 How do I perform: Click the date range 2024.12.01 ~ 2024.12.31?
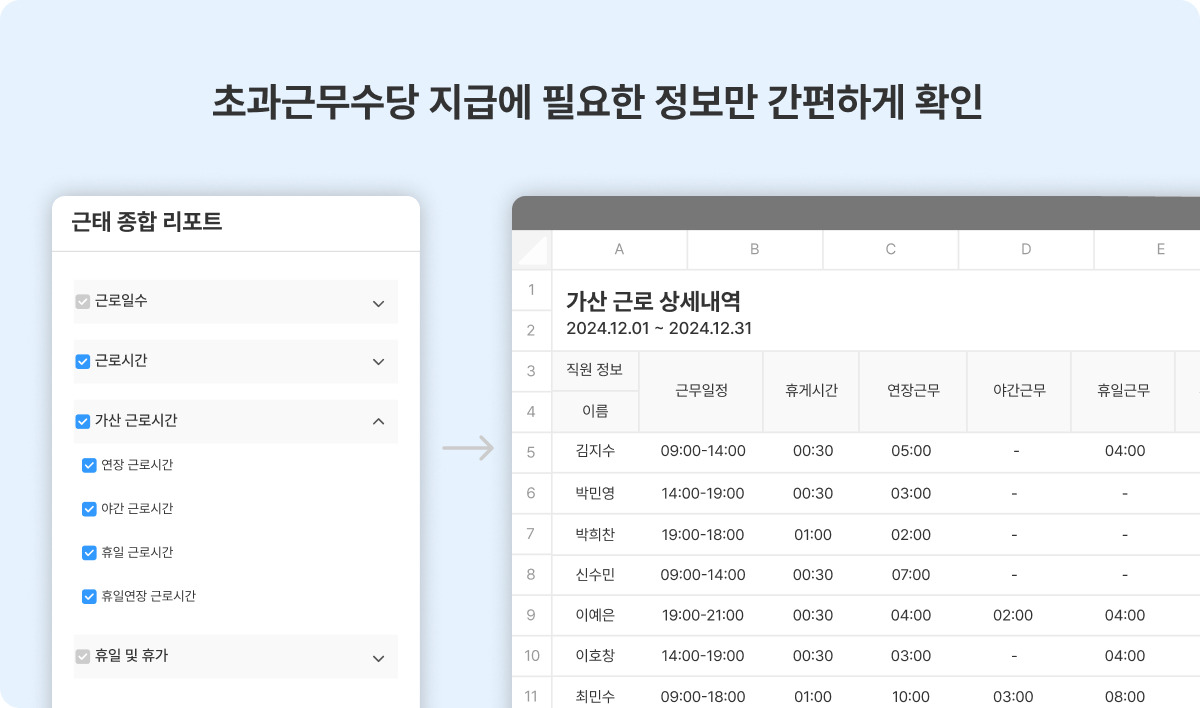click(x=659, y=328)
